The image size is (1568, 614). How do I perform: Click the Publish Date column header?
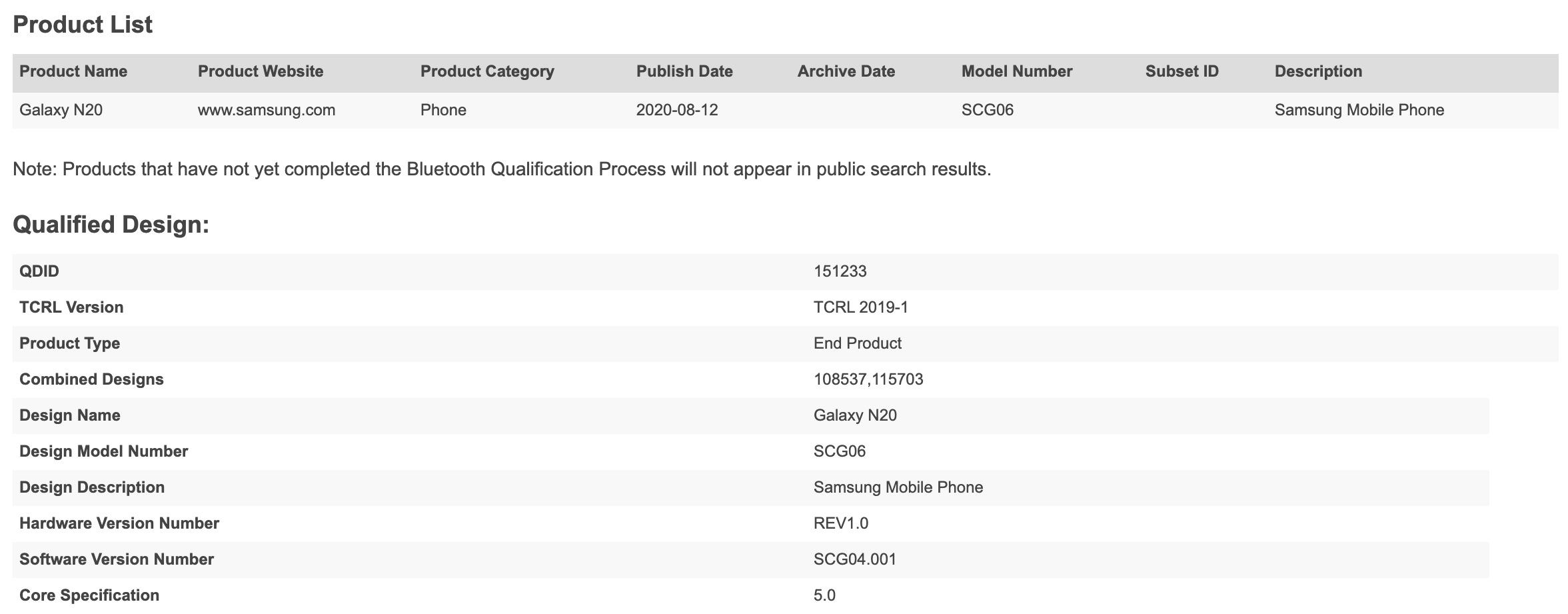point(684,71)
